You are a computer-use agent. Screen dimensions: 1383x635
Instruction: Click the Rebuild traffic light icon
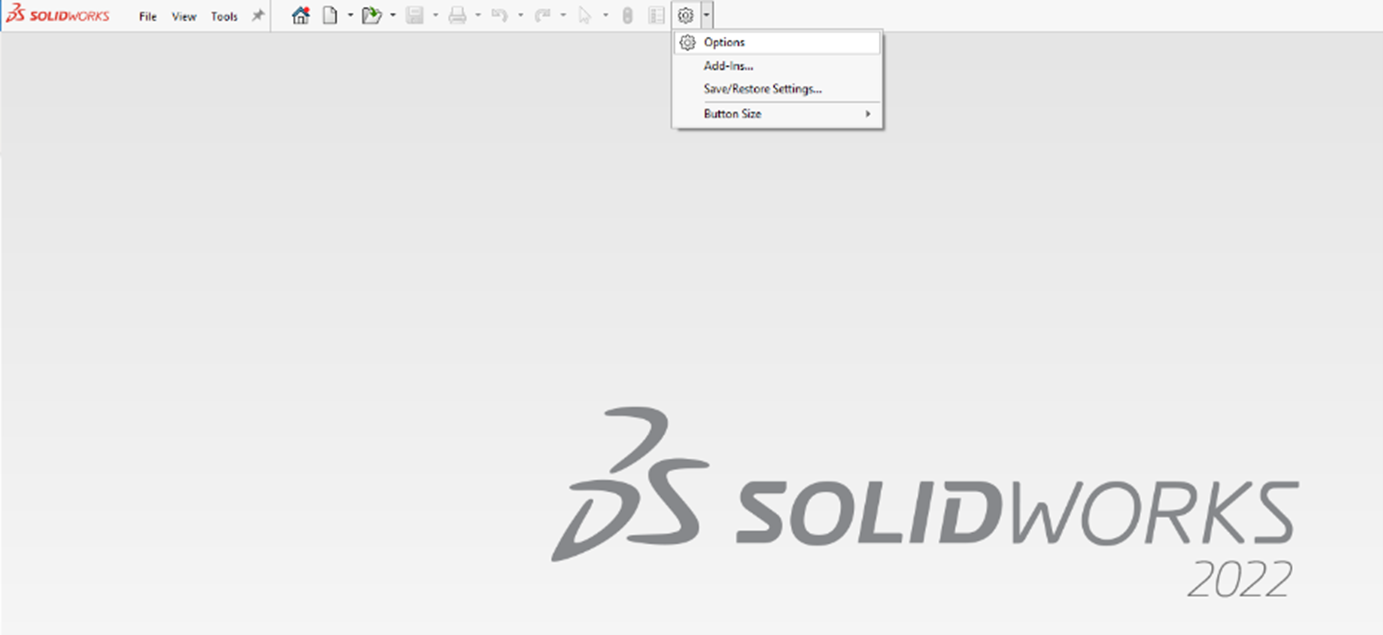coord(627,16)
